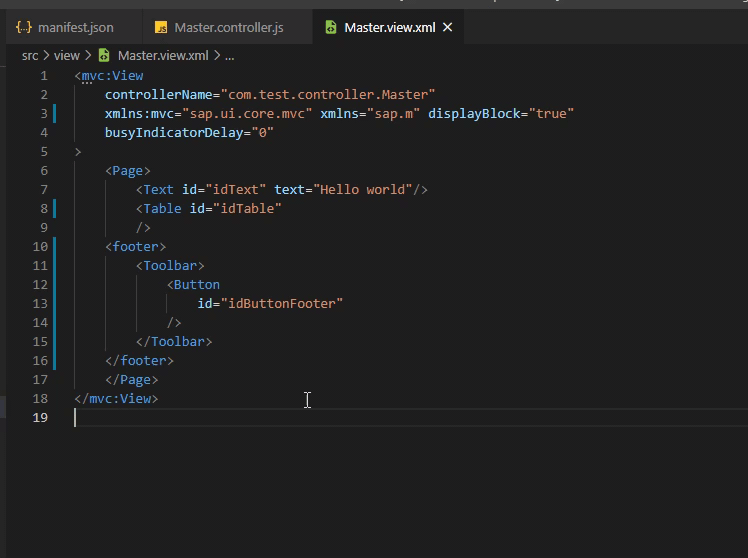Click "sap.ui.core.mvc" string value
The height and width of the screenshot is (558, 748).
[247, 114]
